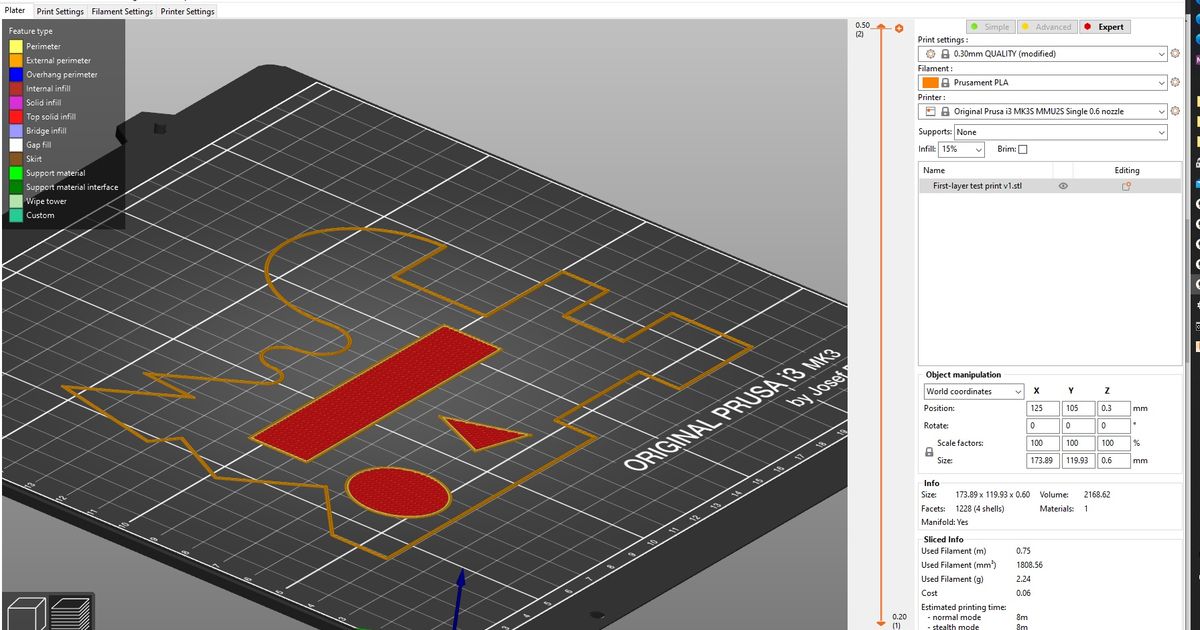Screen dimensions: 1200x630
Task: Switch to Simple mode
Action: pyautogui.click(x=989, y=27)
